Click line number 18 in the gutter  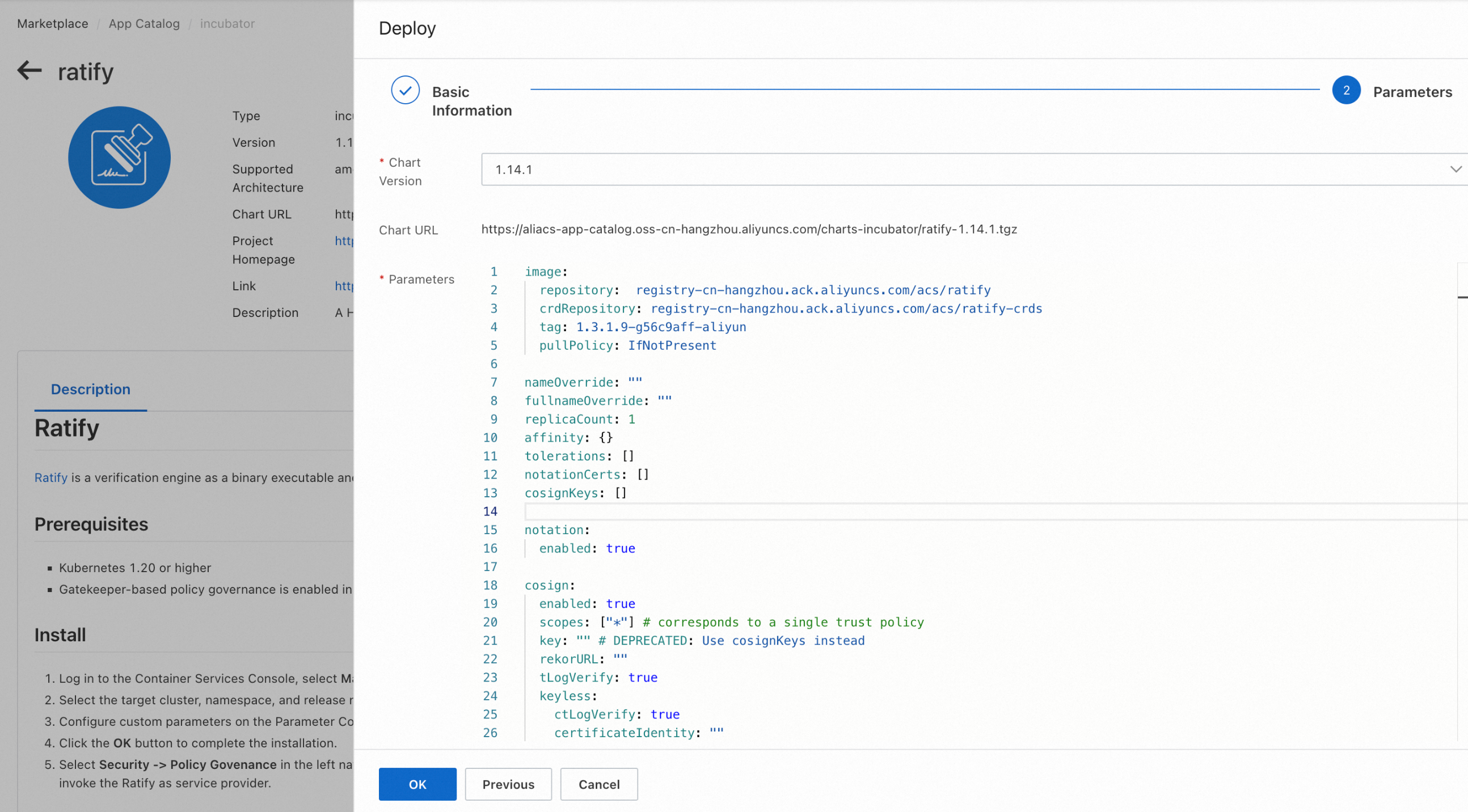(x=490, y=585)
